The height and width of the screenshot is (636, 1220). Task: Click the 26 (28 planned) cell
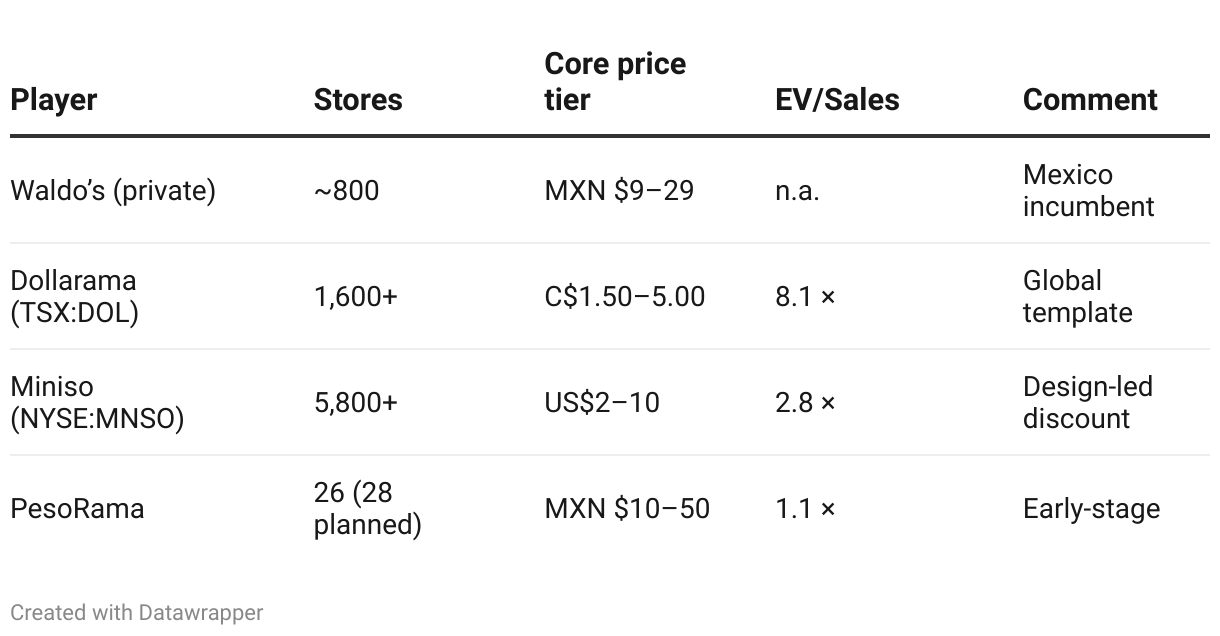[367, 508]
